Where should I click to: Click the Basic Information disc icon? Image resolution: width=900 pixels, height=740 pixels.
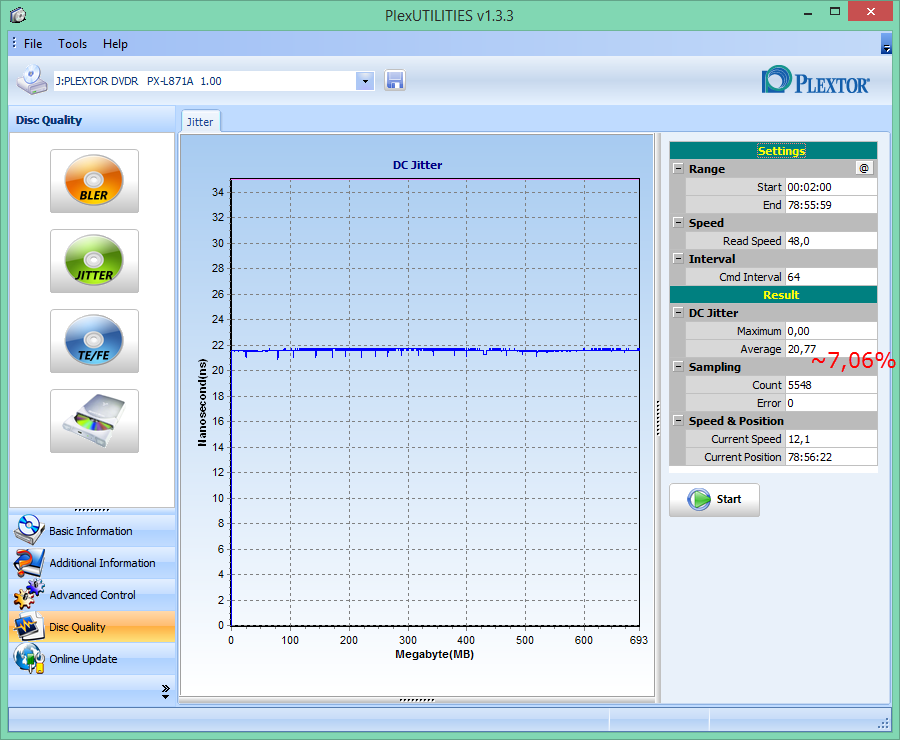coord(29,530)
